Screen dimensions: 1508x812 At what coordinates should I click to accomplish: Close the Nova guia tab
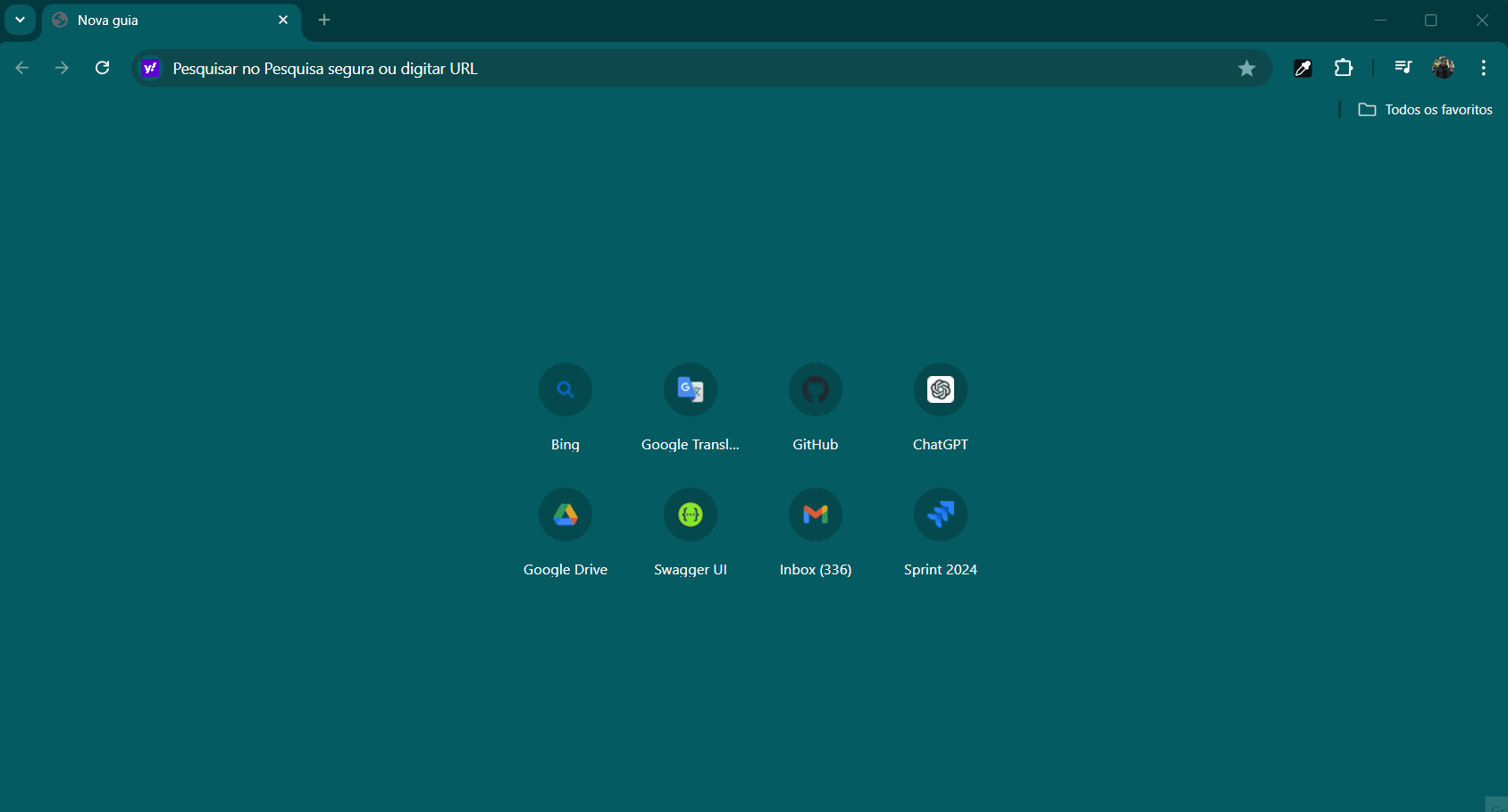click(283, 20)
